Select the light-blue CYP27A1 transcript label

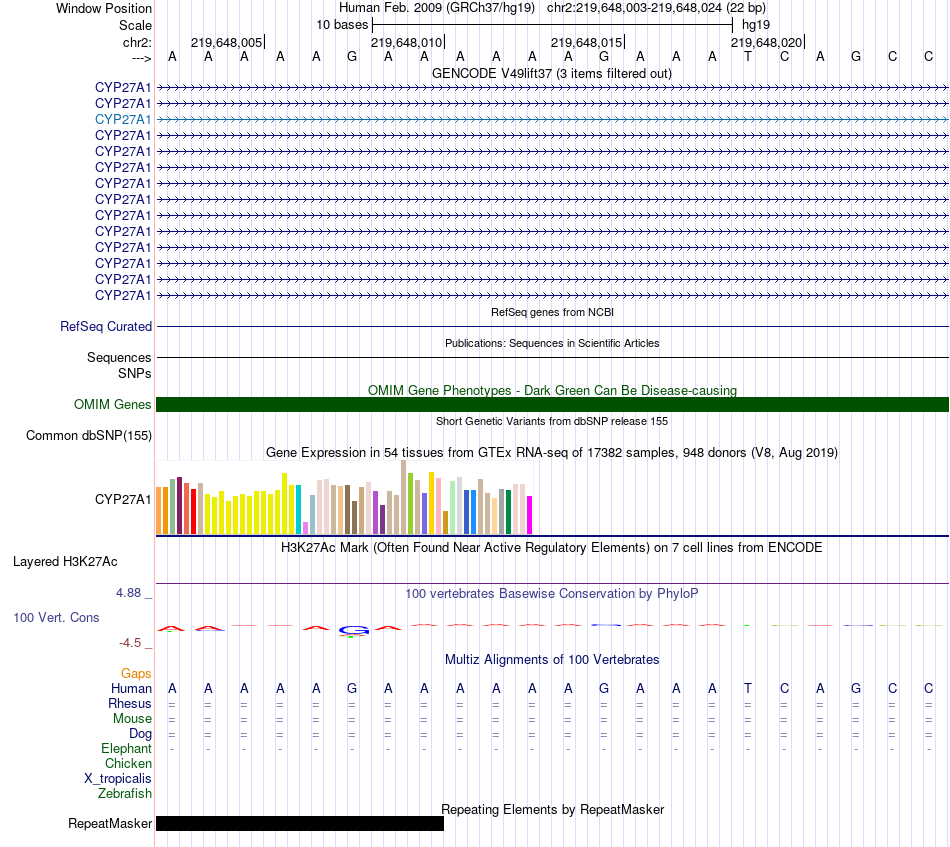[123, 119]
